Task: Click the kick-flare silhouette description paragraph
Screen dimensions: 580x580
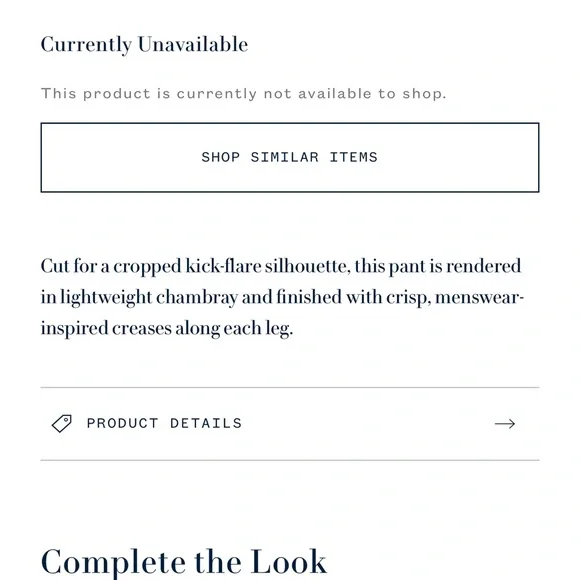Action: click(282, 297)
